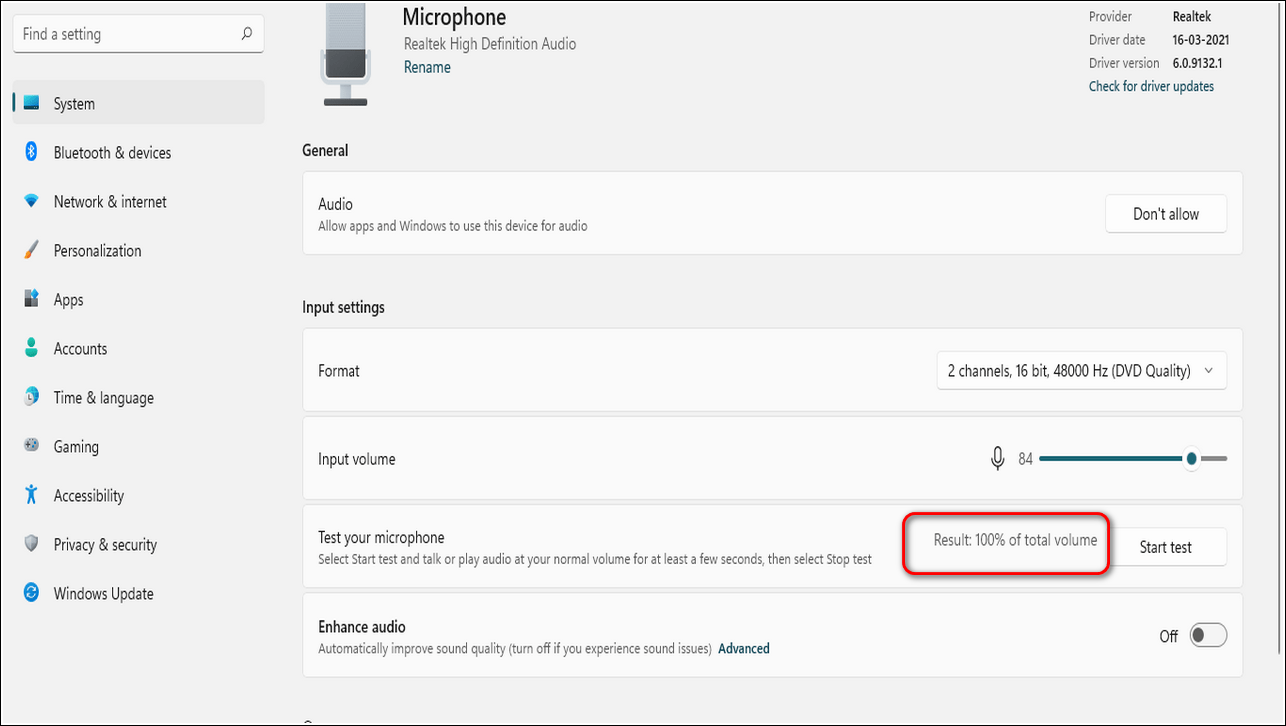Click the search magnifier icon
The width and height of the screenshot is (1286, 726).
coord(246,34)
